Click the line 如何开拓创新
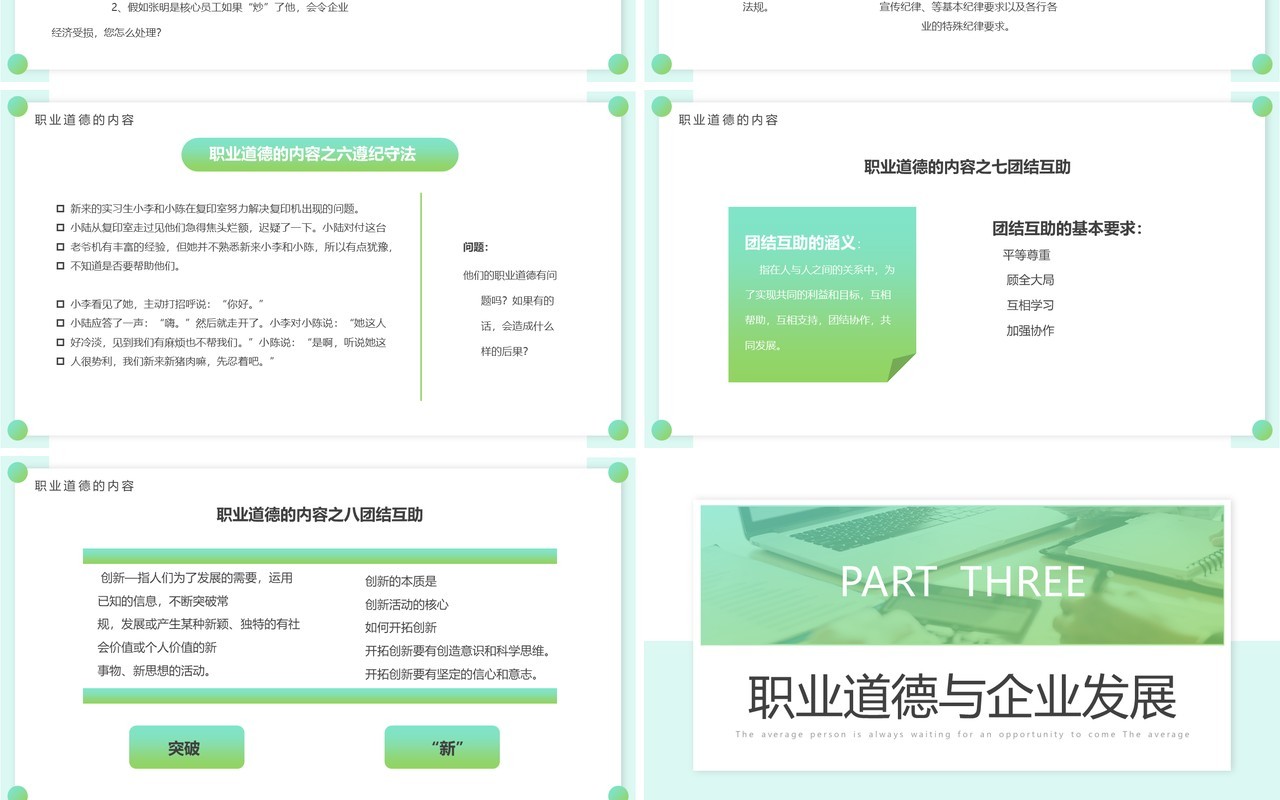 401,627
